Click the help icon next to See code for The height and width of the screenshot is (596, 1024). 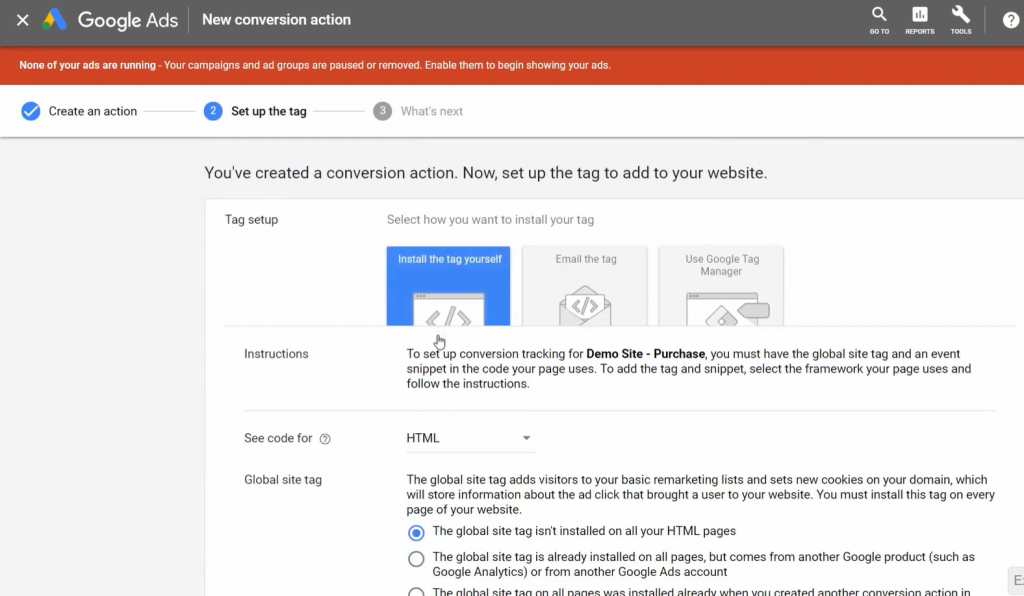pyautogui.click(x=325, y=439)
